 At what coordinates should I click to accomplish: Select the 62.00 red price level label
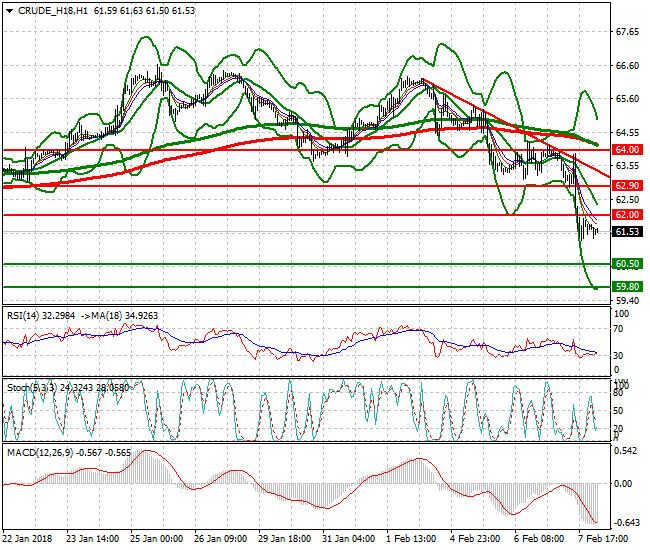coord(627,215)
